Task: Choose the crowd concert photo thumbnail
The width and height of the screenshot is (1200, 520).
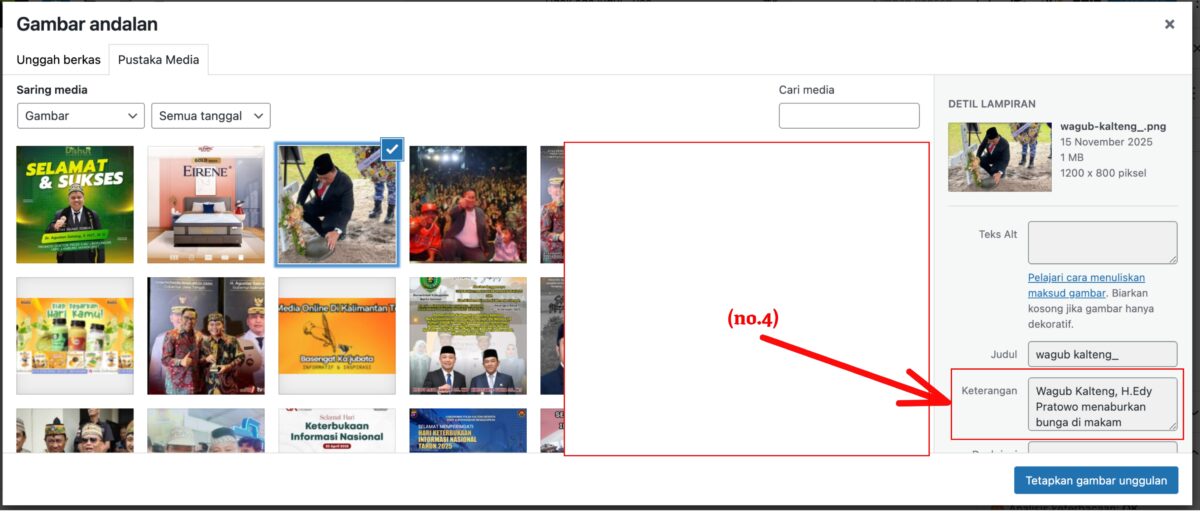Action: [467, 205]
